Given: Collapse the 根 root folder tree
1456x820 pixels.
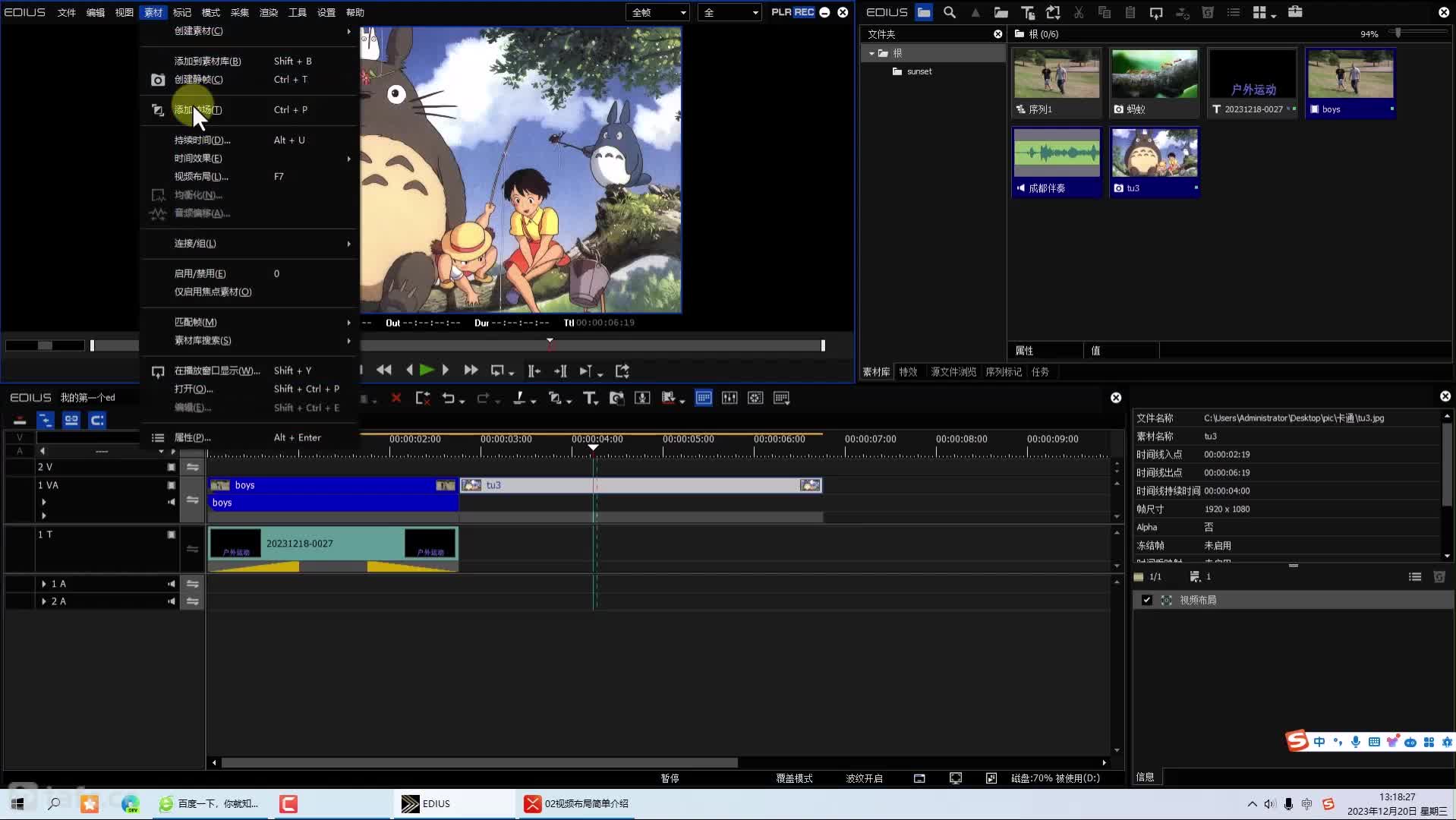Looking at the screenshot, I should pos(871,53).
